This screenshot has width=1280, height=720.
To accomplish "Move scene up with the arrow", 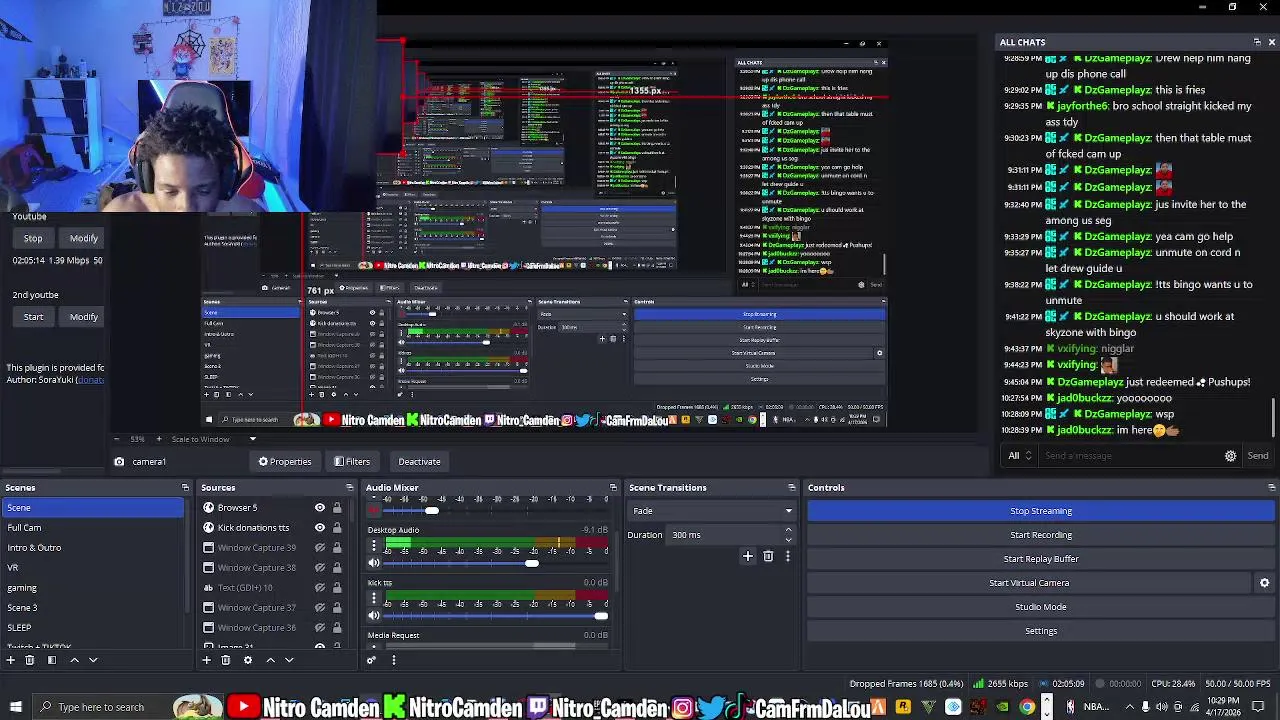I will [x=74, y=660].
